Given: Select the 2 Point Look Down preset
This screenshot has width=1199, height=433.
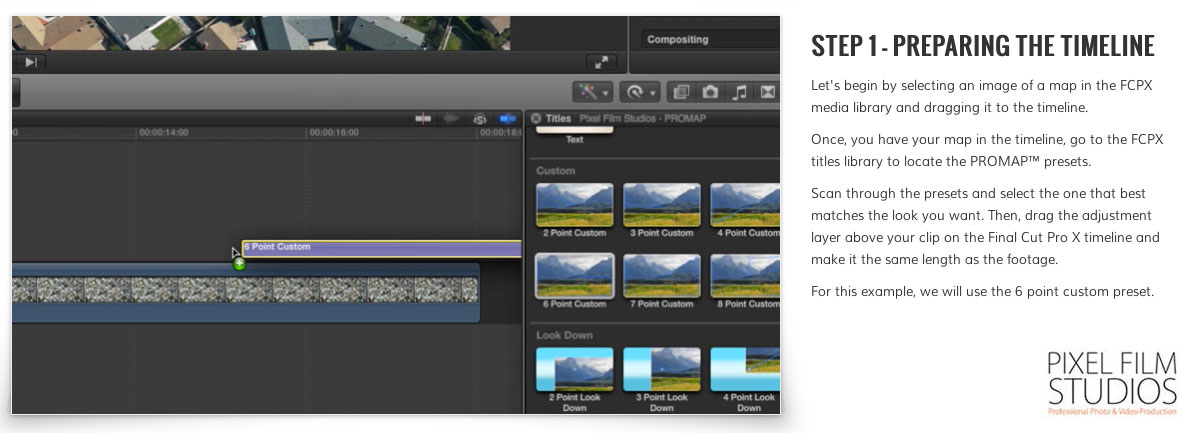Looking at the screenshot, I should 574,369.
